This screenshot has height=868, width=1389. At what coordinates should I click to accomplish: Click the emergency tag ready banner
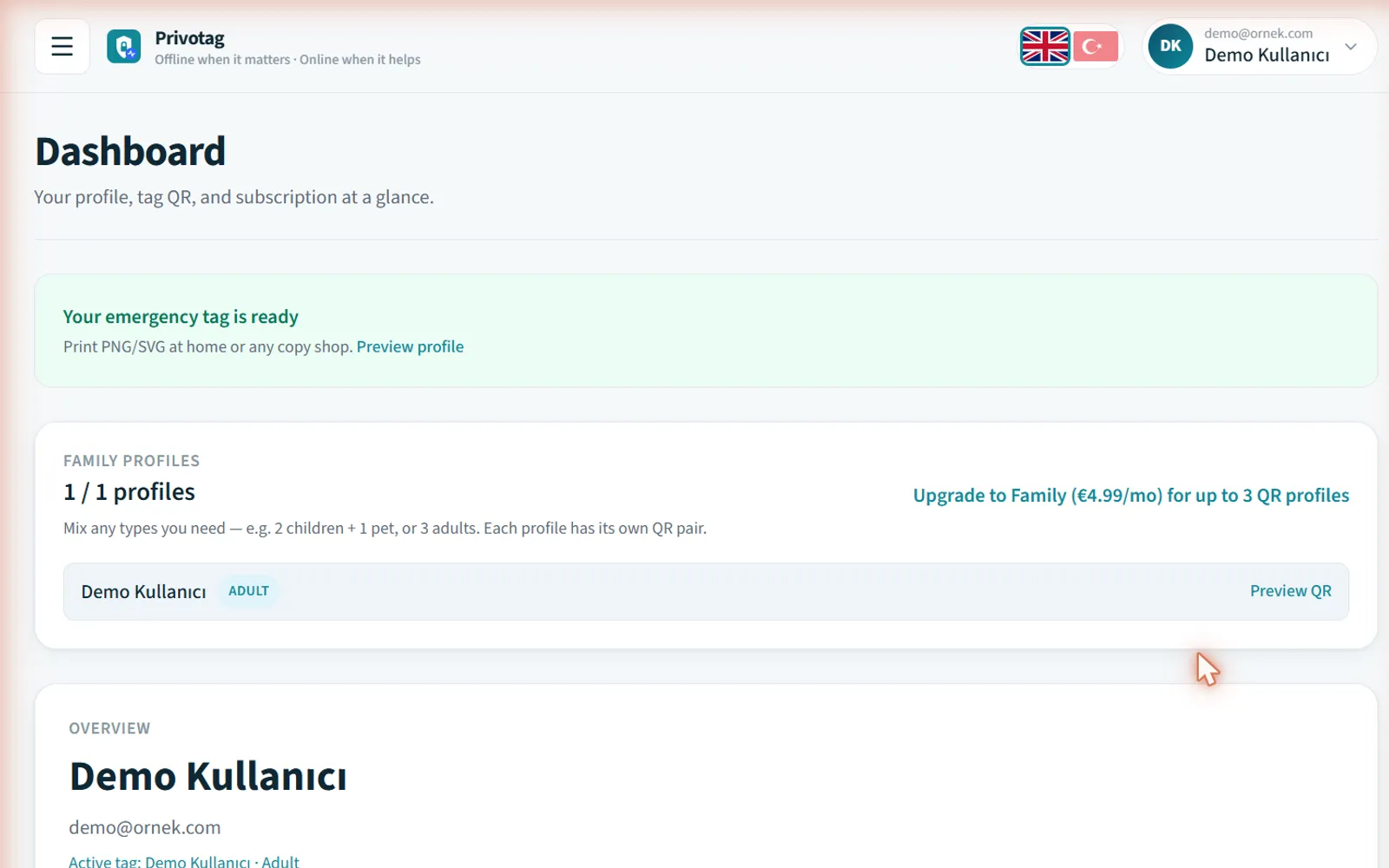click(706, 331)
